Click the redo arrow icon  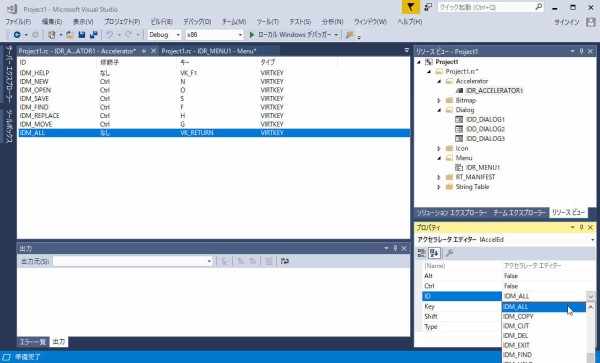click(x=129, y=35)
